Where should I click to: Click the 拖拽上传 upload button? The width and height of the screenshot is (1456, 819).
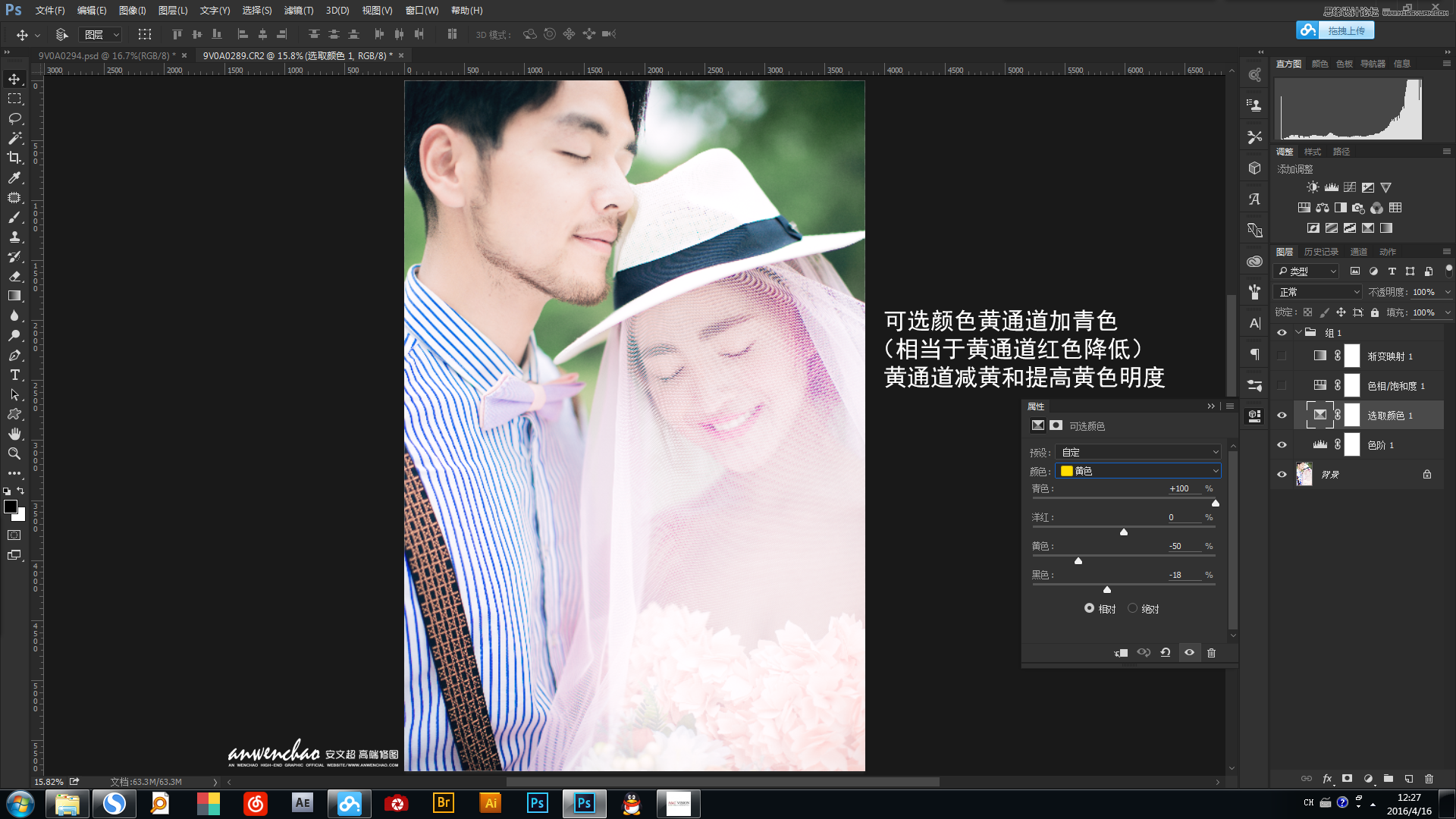[1345, 30]
